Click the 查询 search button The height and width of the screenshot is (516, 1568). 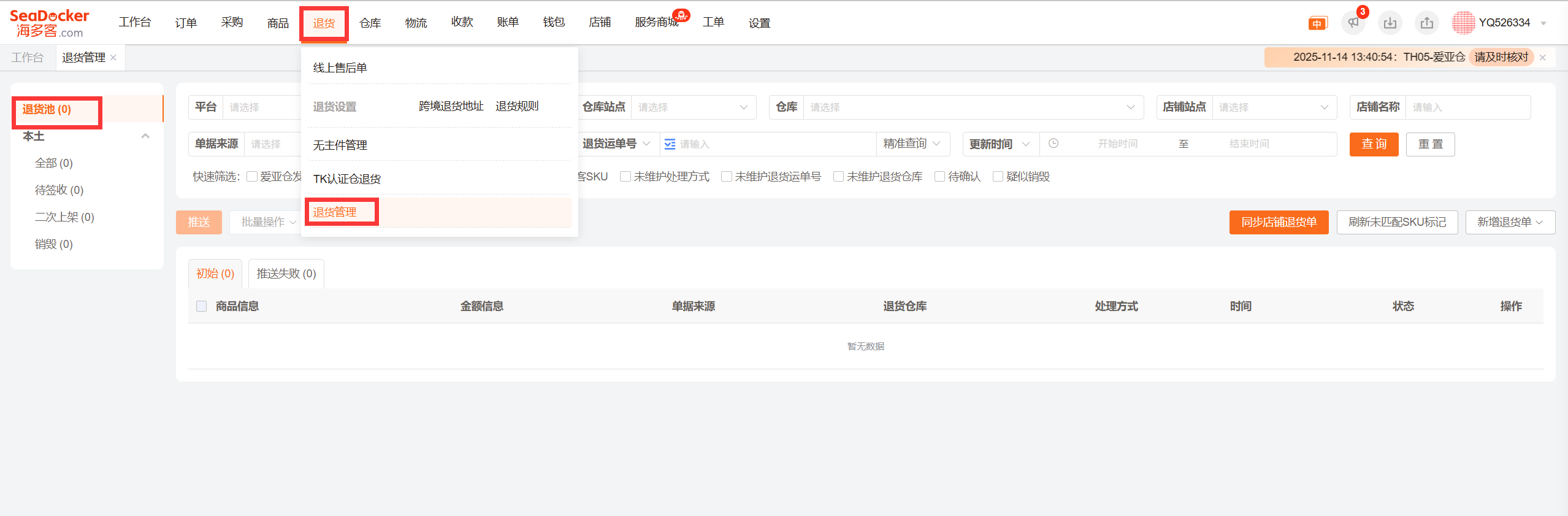[1374, 144]
